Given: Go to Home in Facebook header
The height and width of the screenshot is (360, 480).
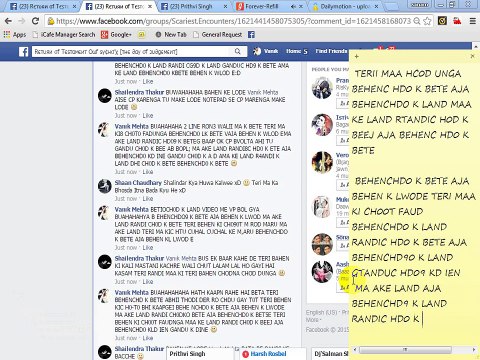Looking at the screenshot, I should point(294,51).
